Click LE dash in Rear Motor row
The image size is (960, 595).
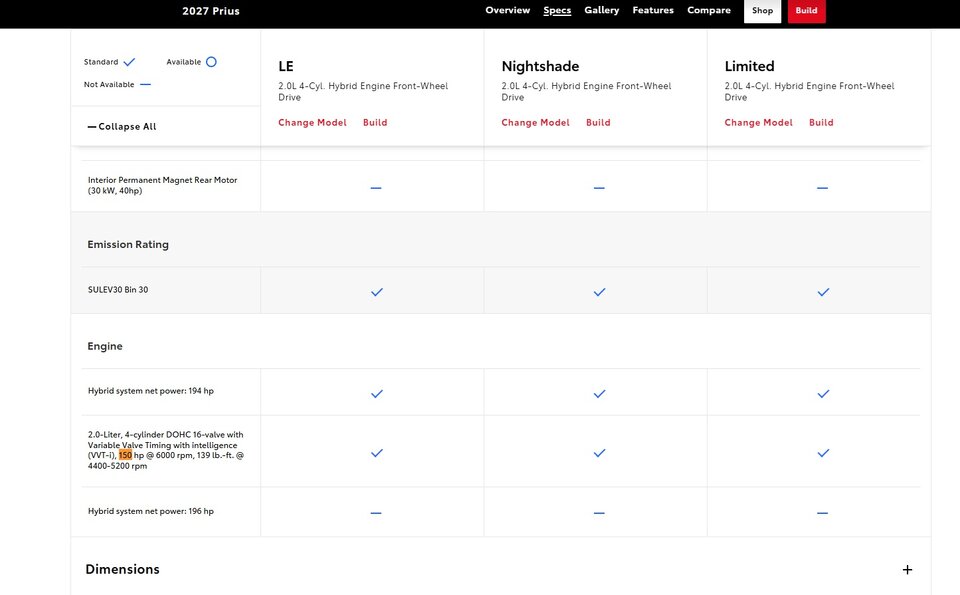376,188
